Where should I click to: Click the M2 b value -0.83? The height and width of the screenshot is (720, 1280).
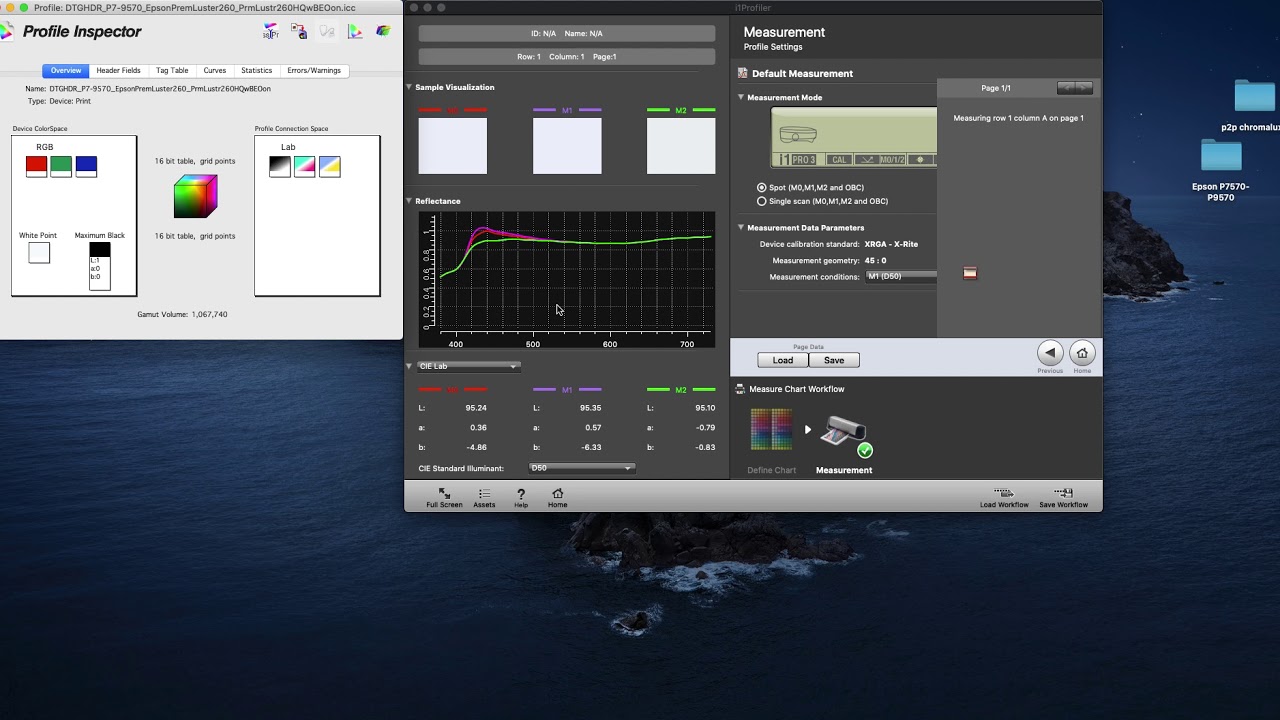coord(705,447)
